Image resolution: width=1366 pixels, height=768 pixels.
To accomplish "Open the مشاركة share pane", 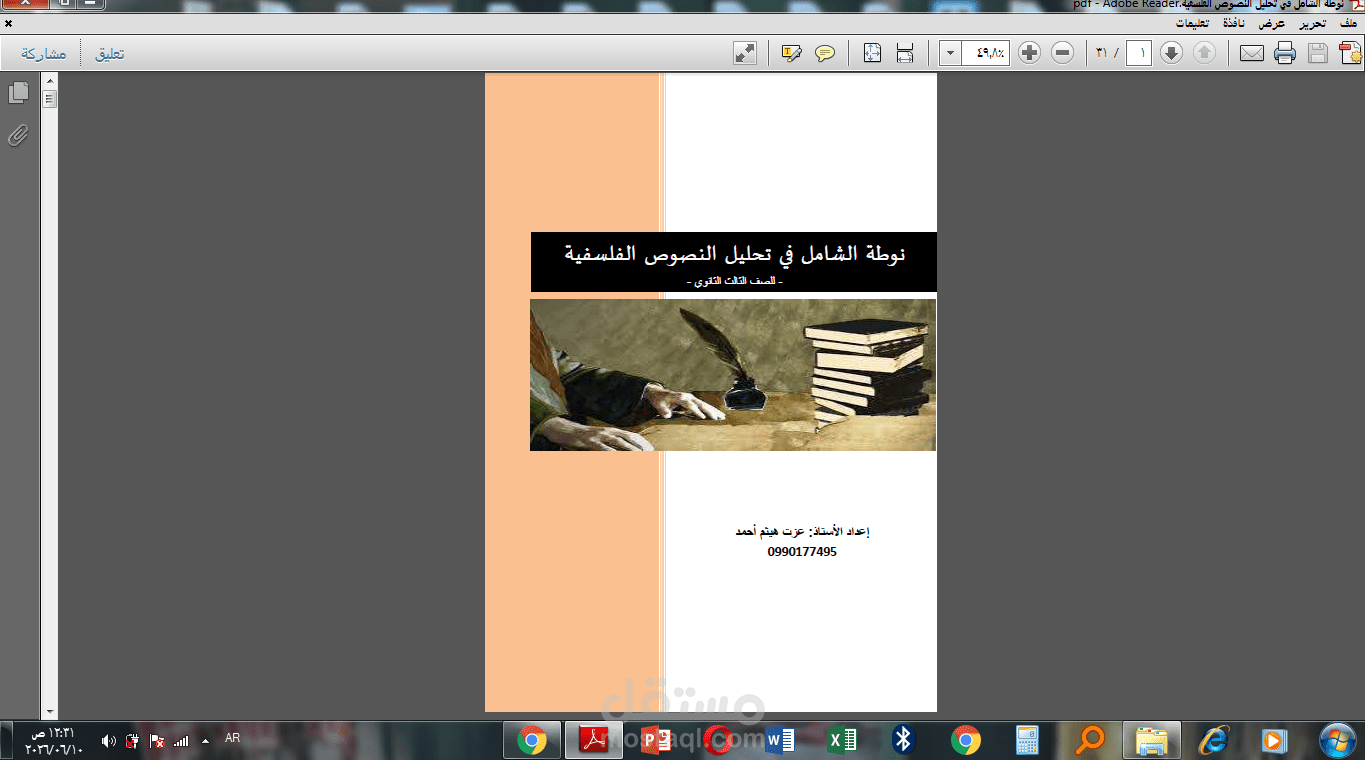I will click(x=44, y=53).
